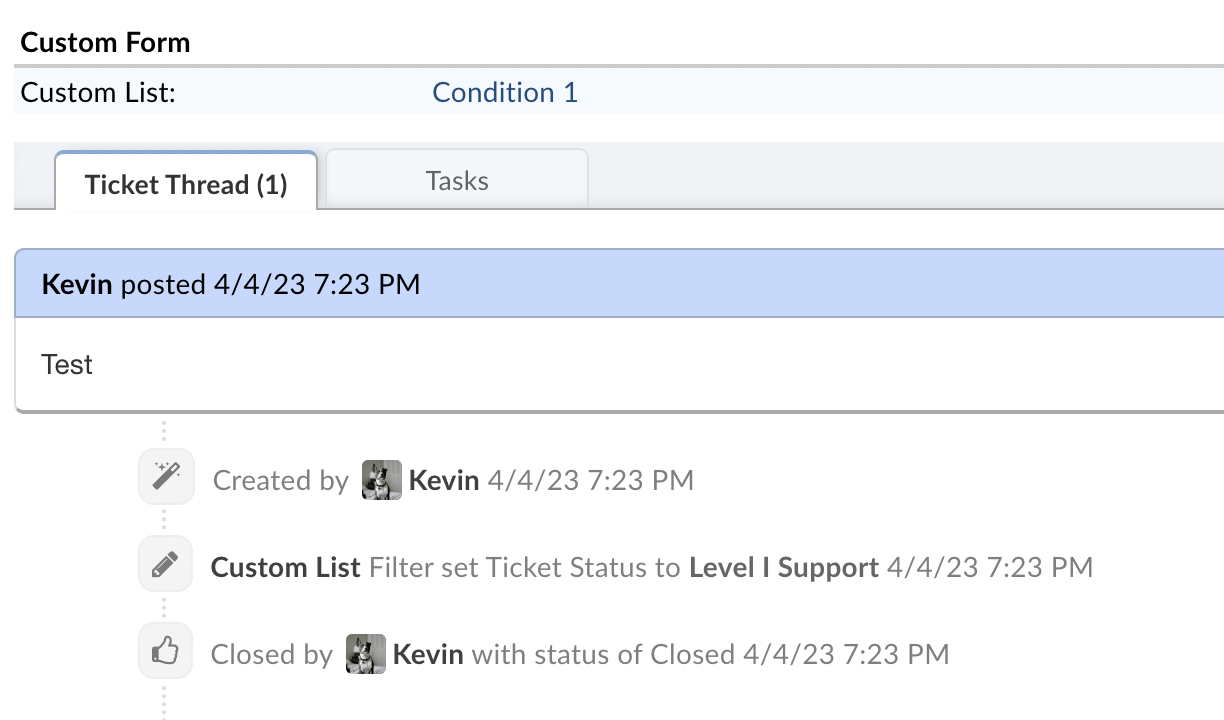
Task: Click the timestamp on the Level I Support entry
Action: click(x=990, y=567)
